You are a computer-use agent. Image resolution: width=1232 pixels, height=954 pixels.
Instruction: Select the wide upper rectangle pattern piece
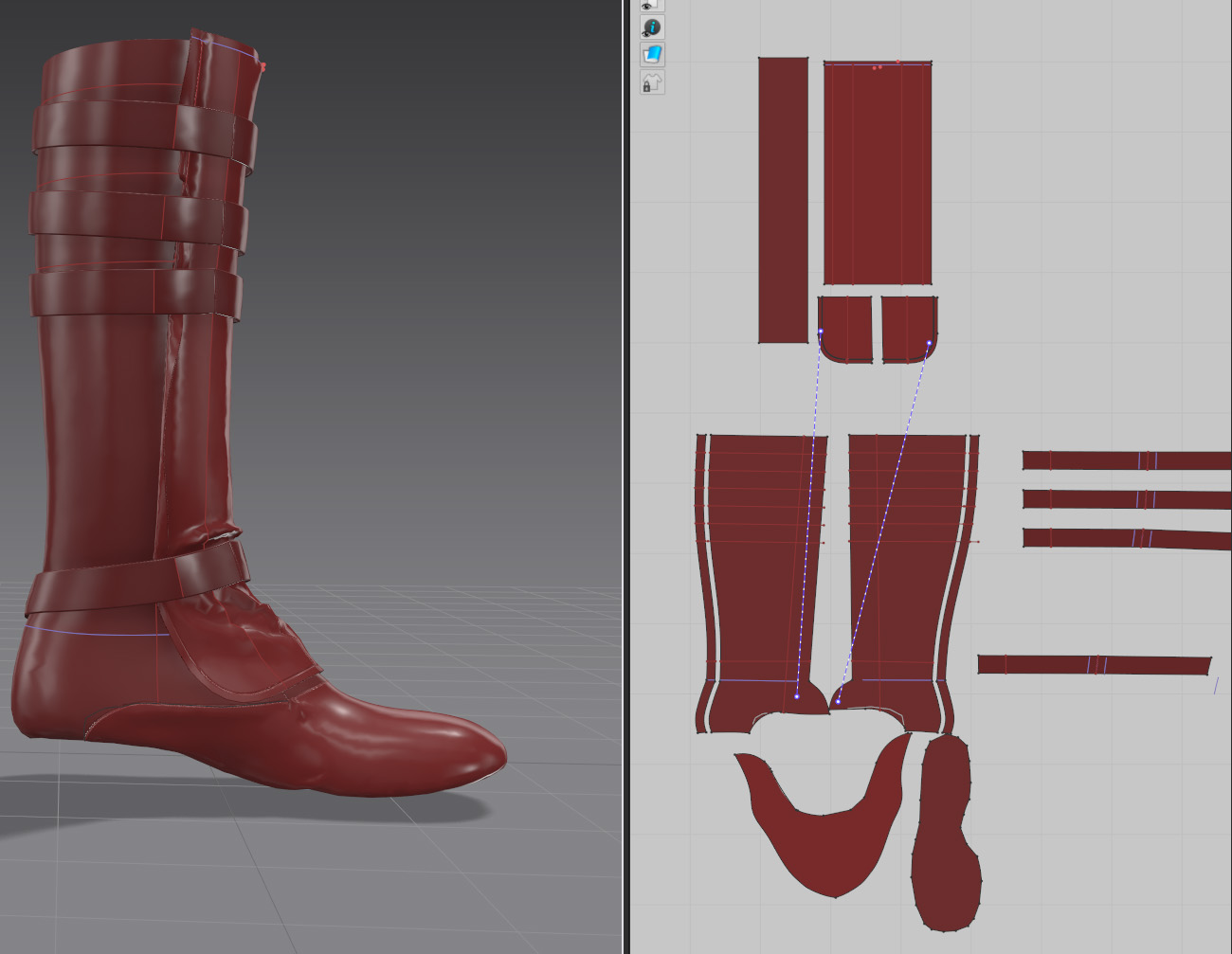tap(878, 172)
